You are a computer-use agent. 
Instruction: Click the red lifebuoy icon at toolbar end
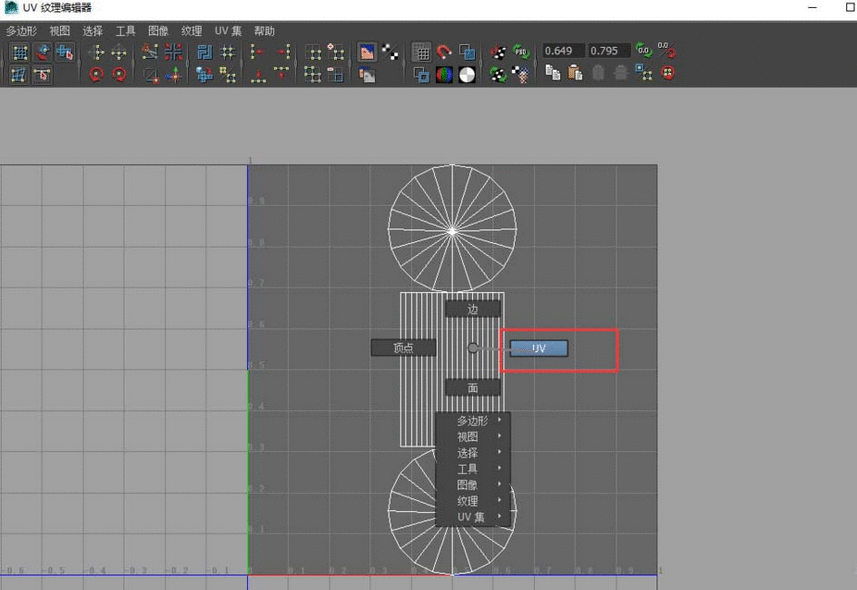coord(667,73)
